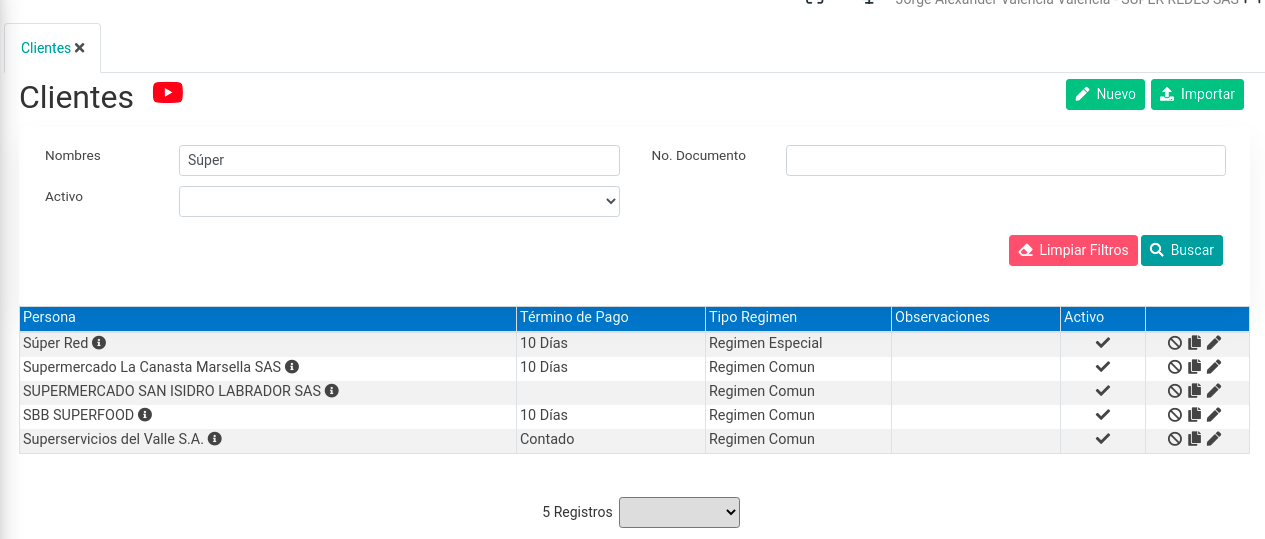Focus the No. Documento input field

[x=1006, y=160]
